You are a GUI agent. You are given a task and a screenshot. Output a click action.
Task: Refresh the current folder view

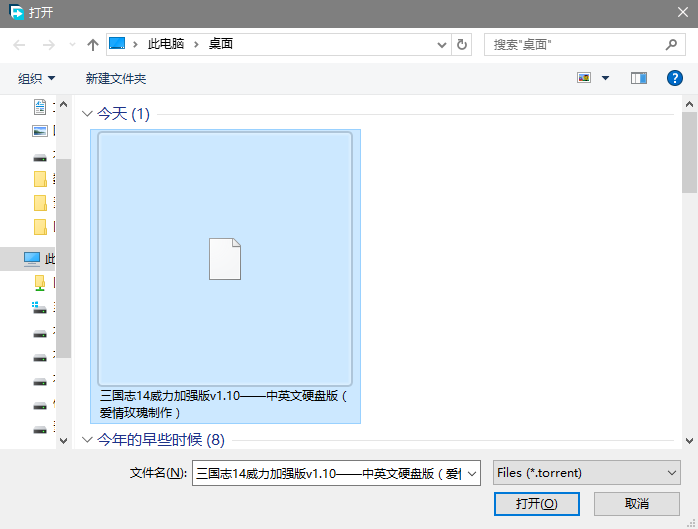[x=462, y=45]
